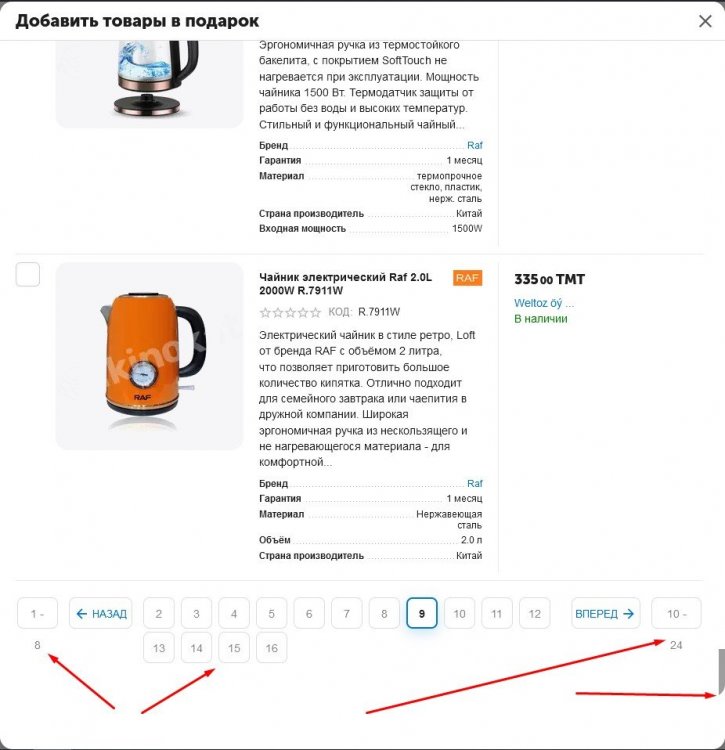Open the Weltoz öý seller link
The width and height of the screenshot is (725, 750).
pos(544,303)
